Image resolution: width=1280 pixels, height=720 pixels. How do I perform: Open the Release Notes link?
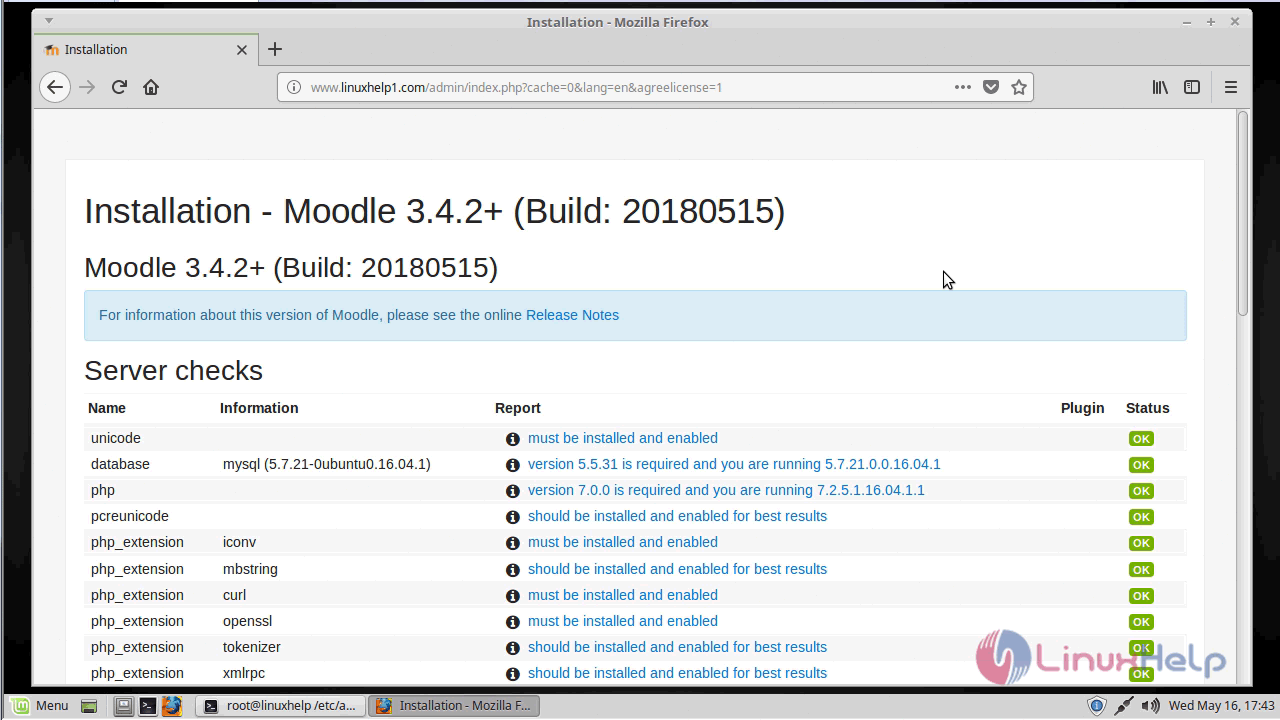pyautogui.click(x=572, y=315)
